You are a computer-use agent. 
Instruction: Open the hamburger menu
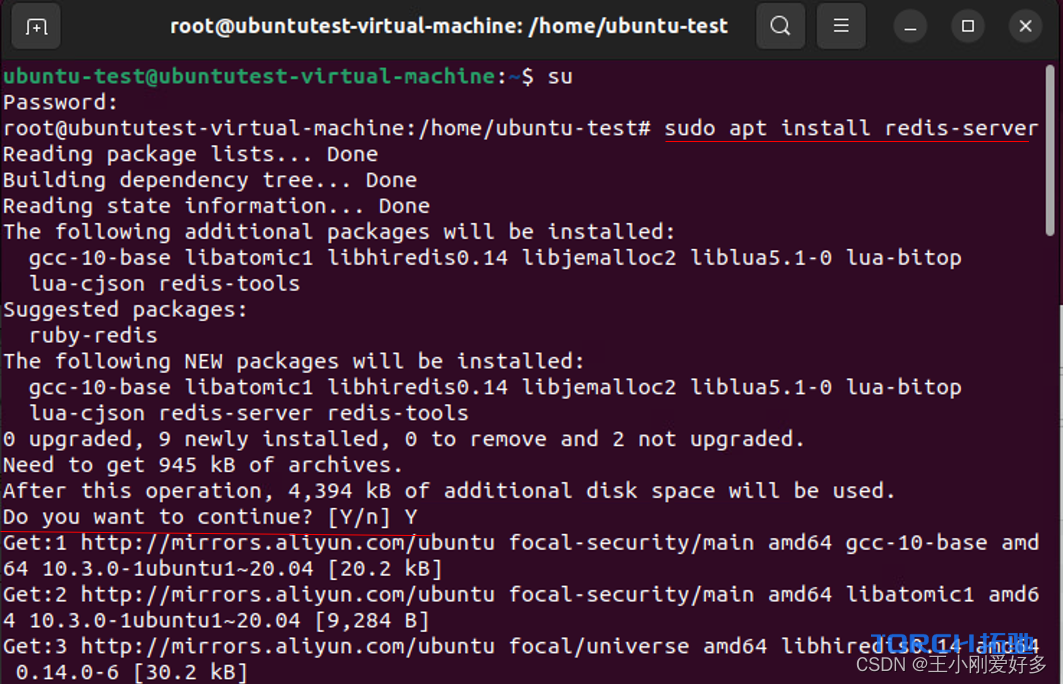(x=841, y=26)
